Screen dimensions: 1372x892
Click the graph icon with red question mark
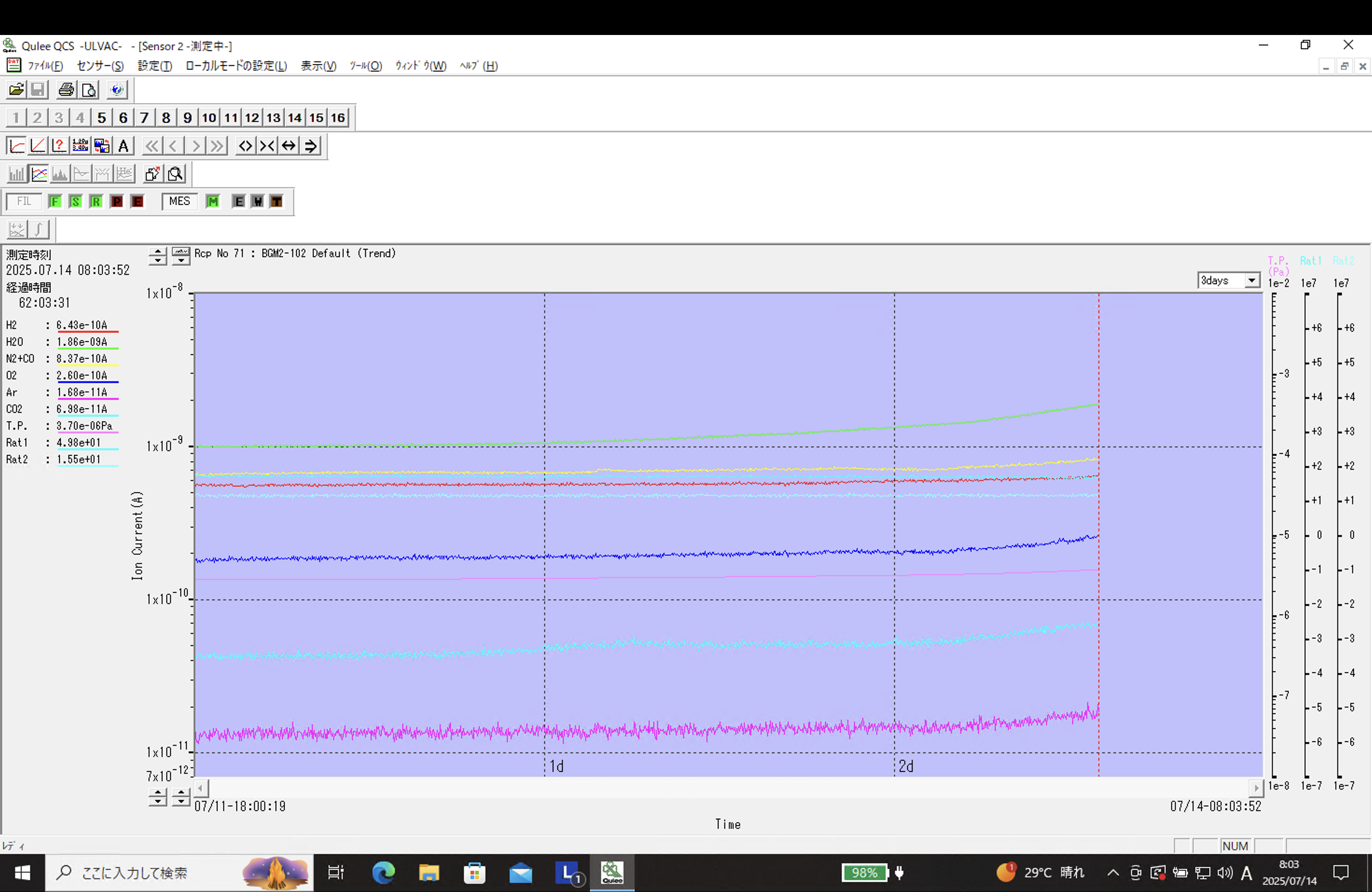(59, 146)
